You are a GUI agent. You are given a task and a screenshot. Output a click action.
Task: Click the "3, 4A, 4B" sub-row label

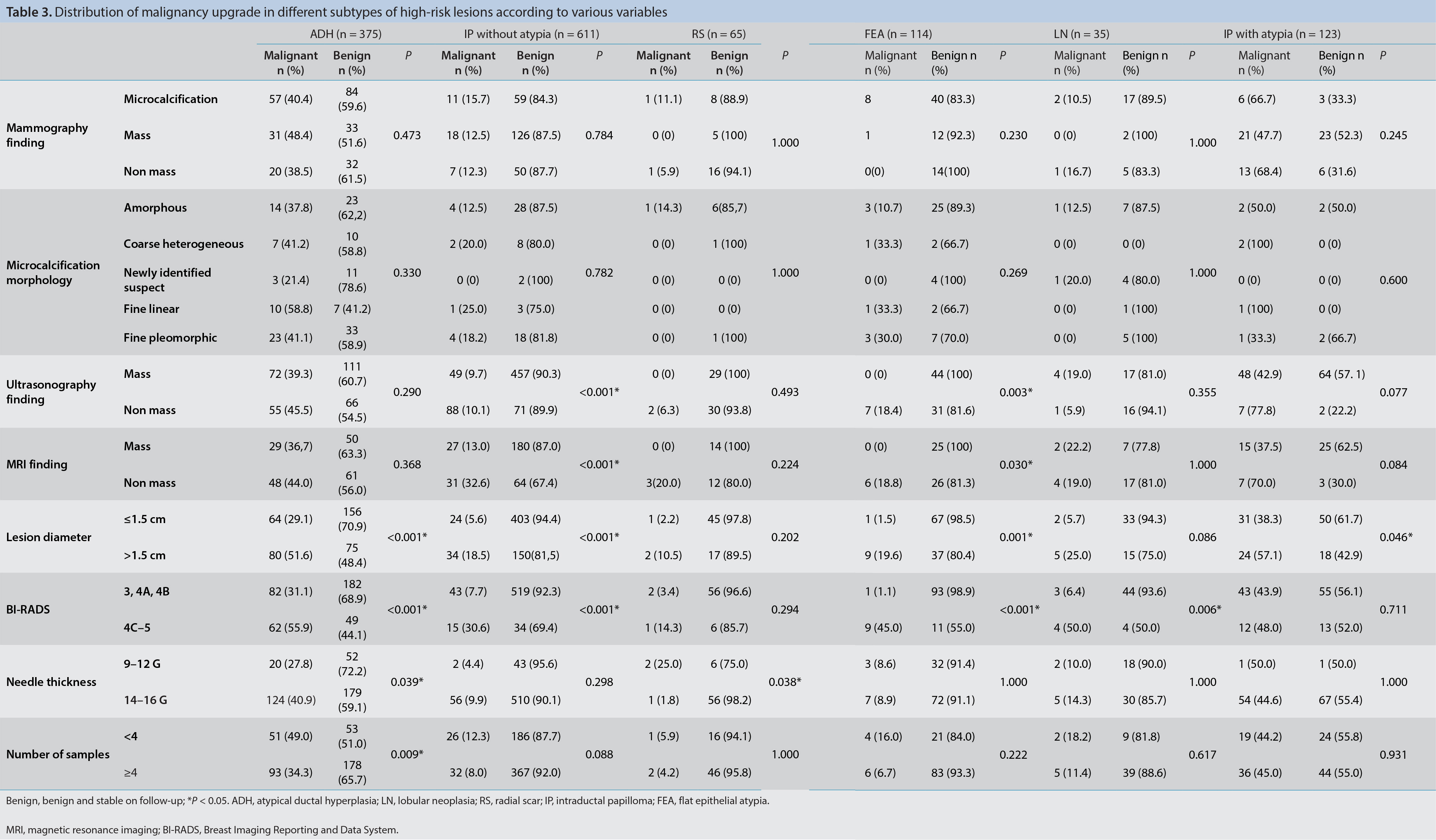click(146, 591)
